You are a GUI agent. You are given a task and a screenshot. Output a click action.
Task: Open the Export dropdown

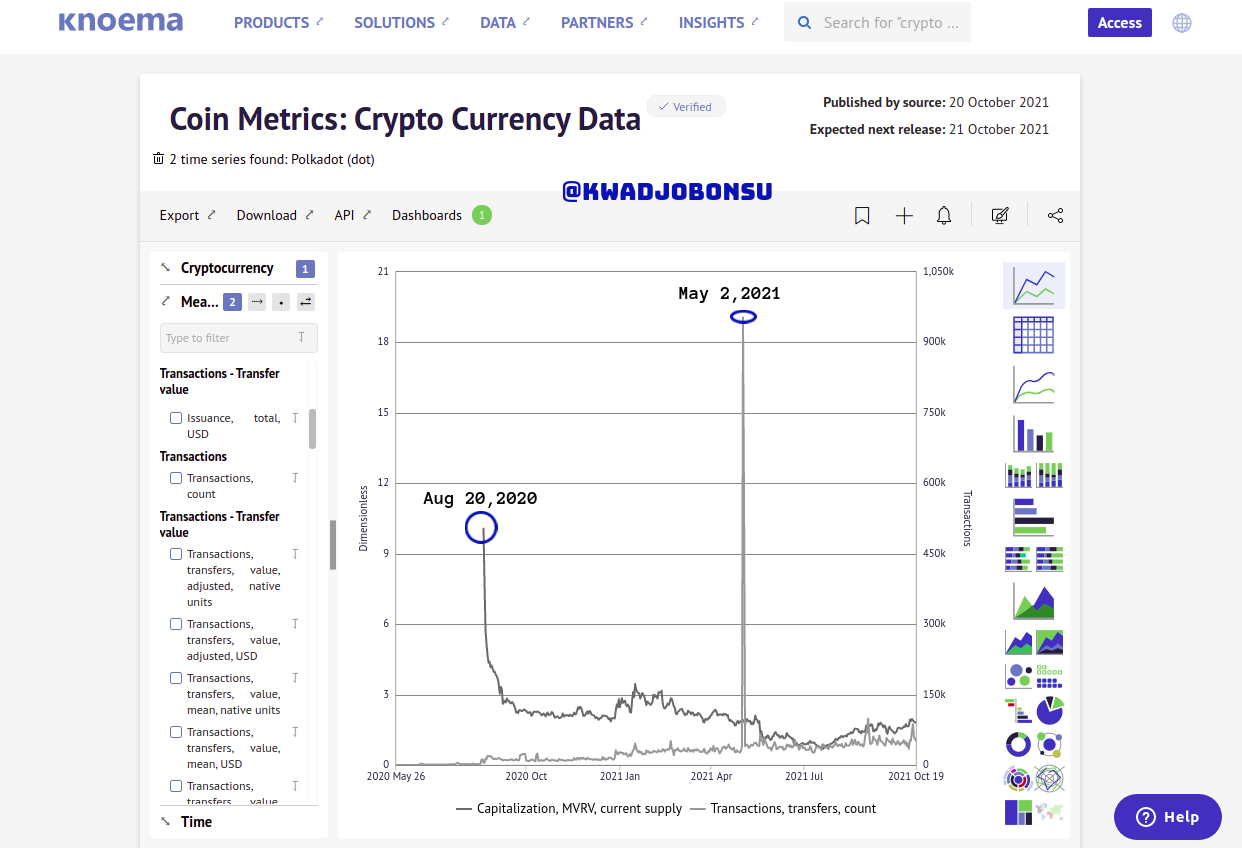pos(187,215)
